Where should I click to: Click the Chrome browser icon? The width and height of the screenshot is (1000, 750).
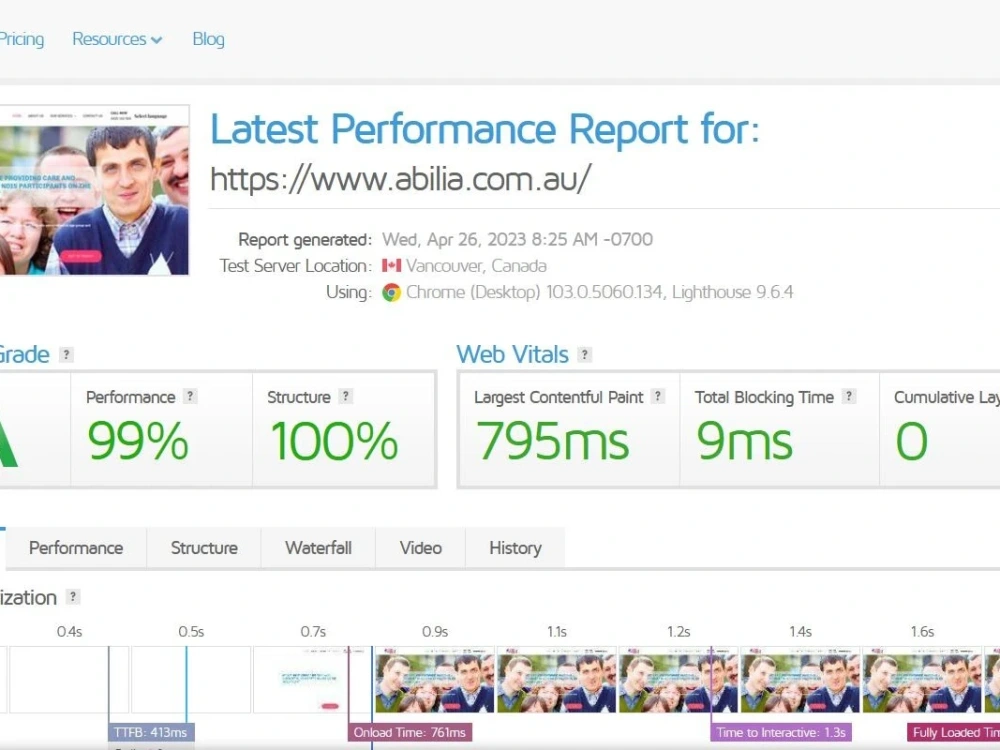click(x=392, y=292)
